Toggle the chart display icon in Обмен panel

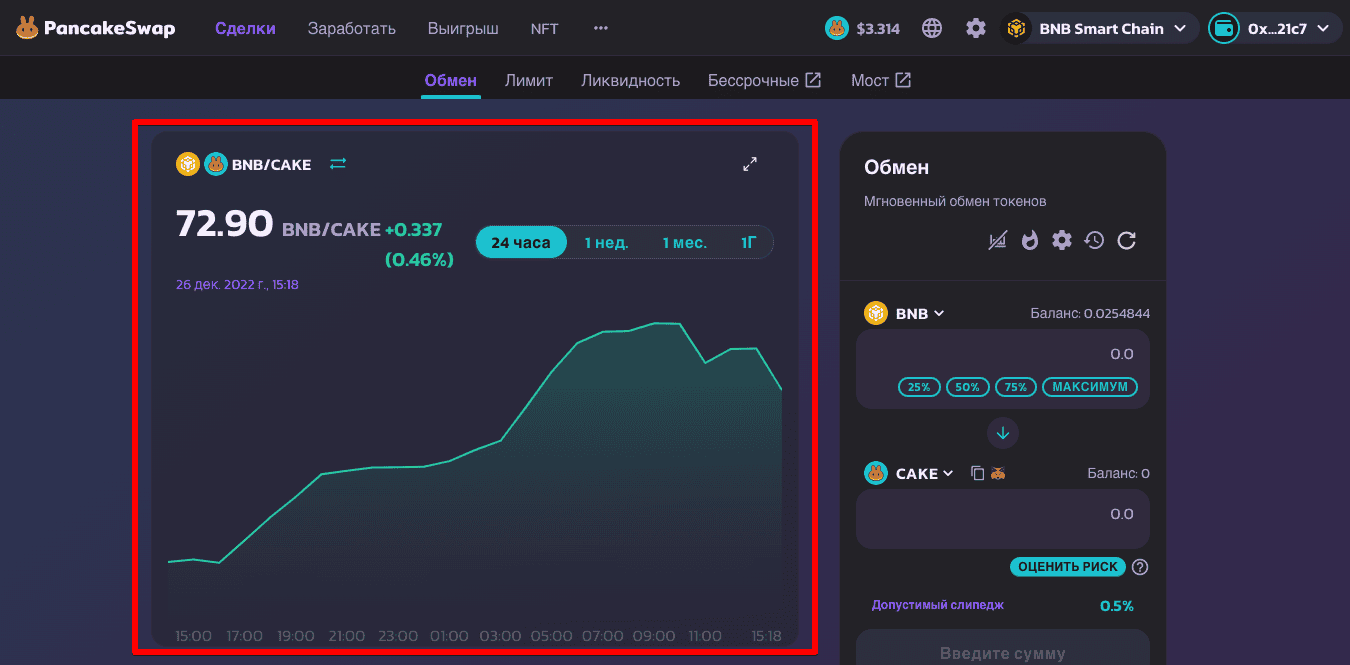click(997, 240)
